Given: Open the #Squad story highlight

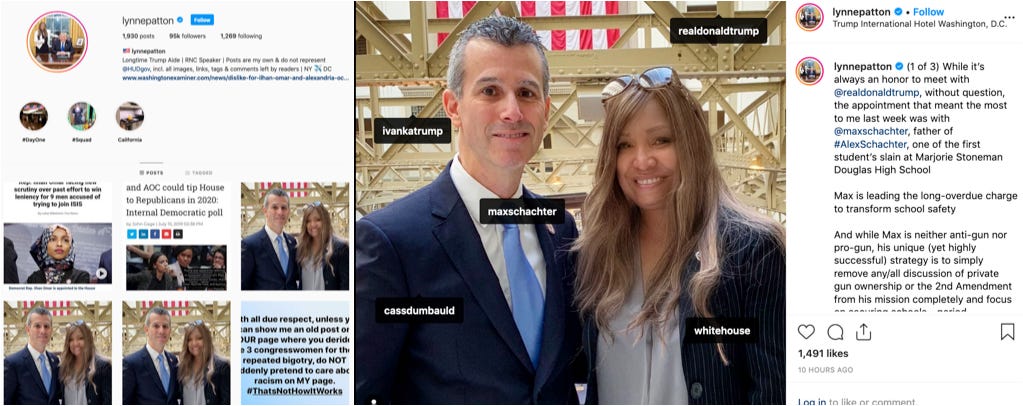Looking at the screenshot, I should 82,116.
